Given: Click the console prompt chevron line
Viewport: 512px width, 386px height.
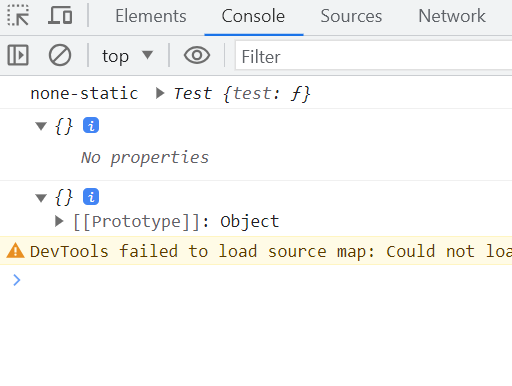Looking at the screenshot, I should click(256, 280).
